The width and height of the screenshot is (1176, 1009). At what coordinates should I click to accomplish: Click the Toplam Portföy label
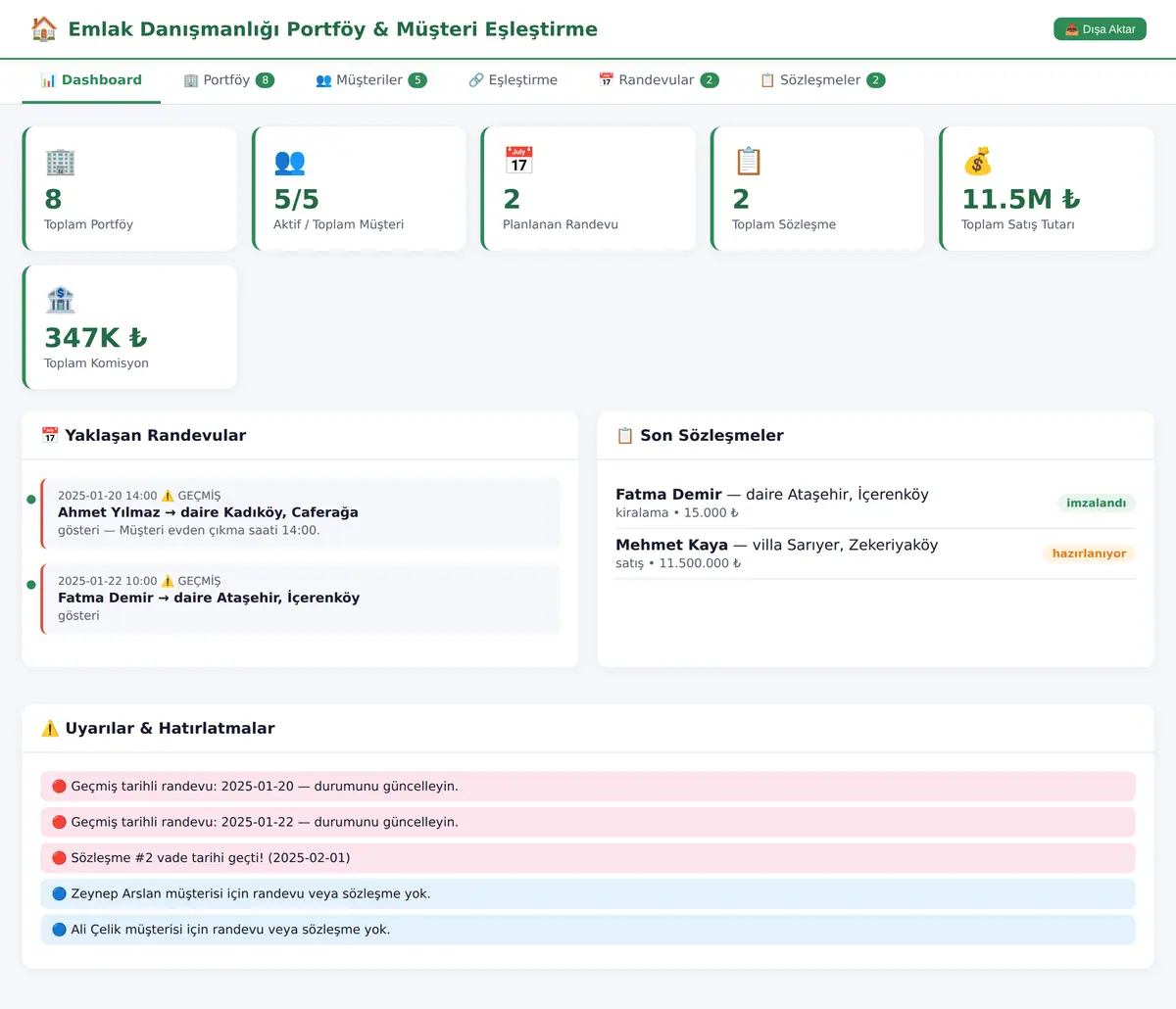(88, 224)
